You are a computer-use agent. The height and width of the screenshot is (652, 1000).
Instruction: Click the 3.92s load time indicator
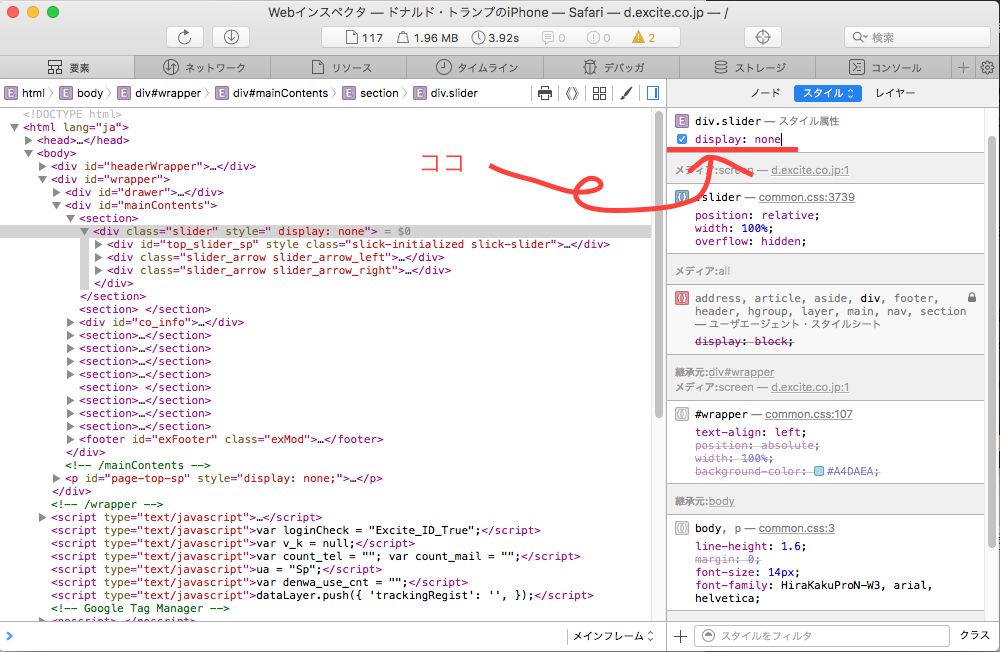click(x=496, y=38)
